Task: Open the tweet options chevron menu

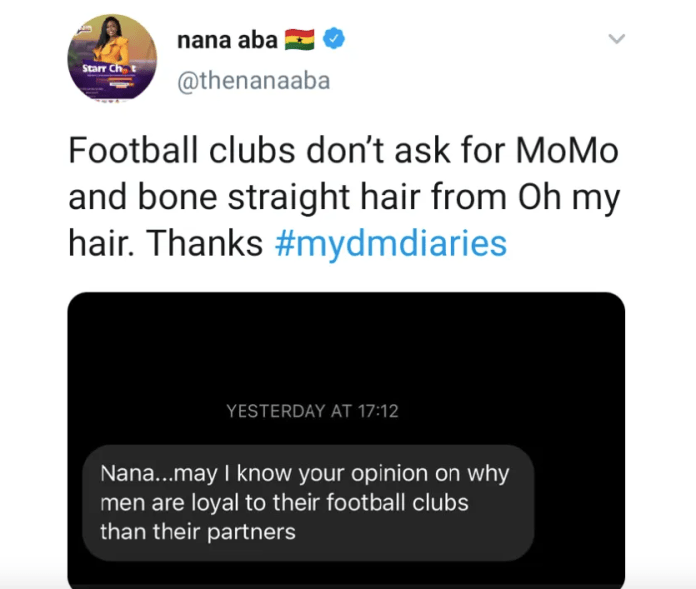Action: point(617,39)
